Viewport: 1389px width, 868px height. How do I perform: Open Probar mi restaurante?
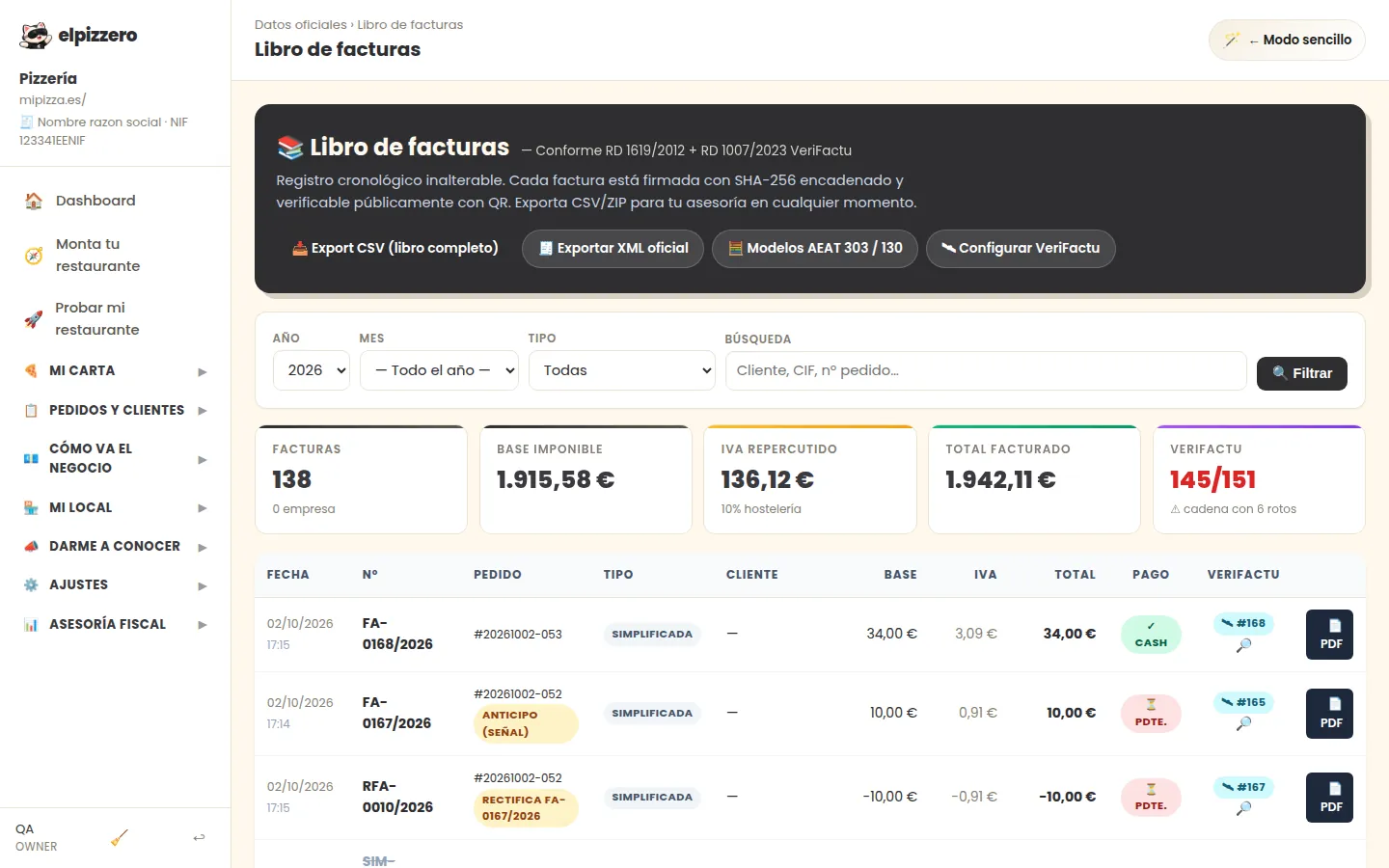tap(116, 318)
